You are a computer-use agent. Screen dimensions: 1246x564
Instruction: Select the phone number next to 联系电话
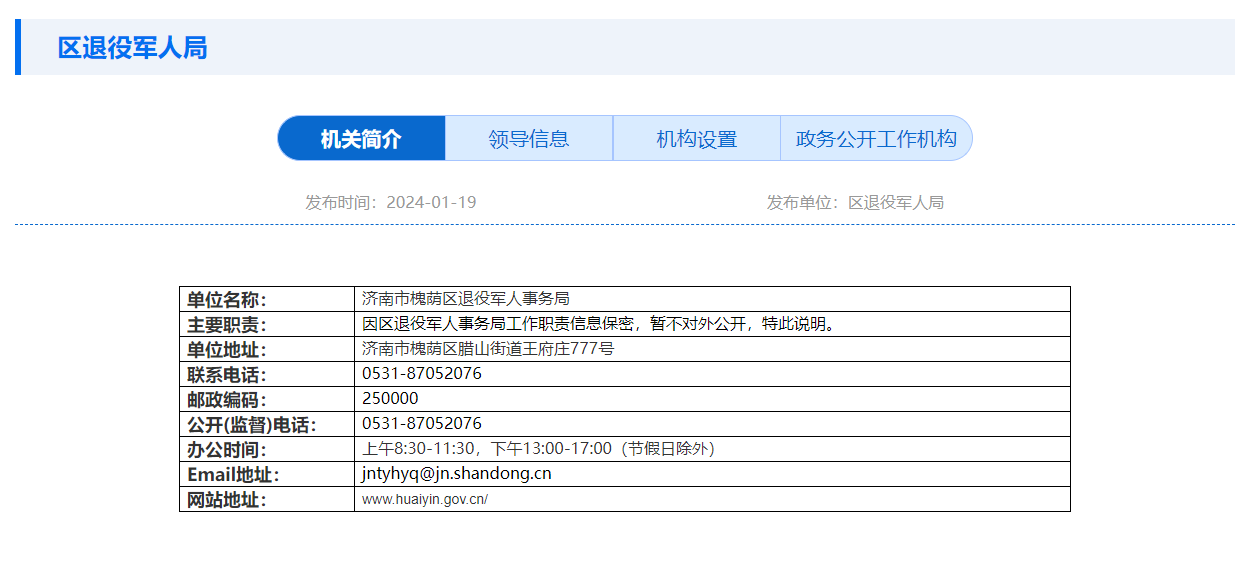tap(422, 373)
